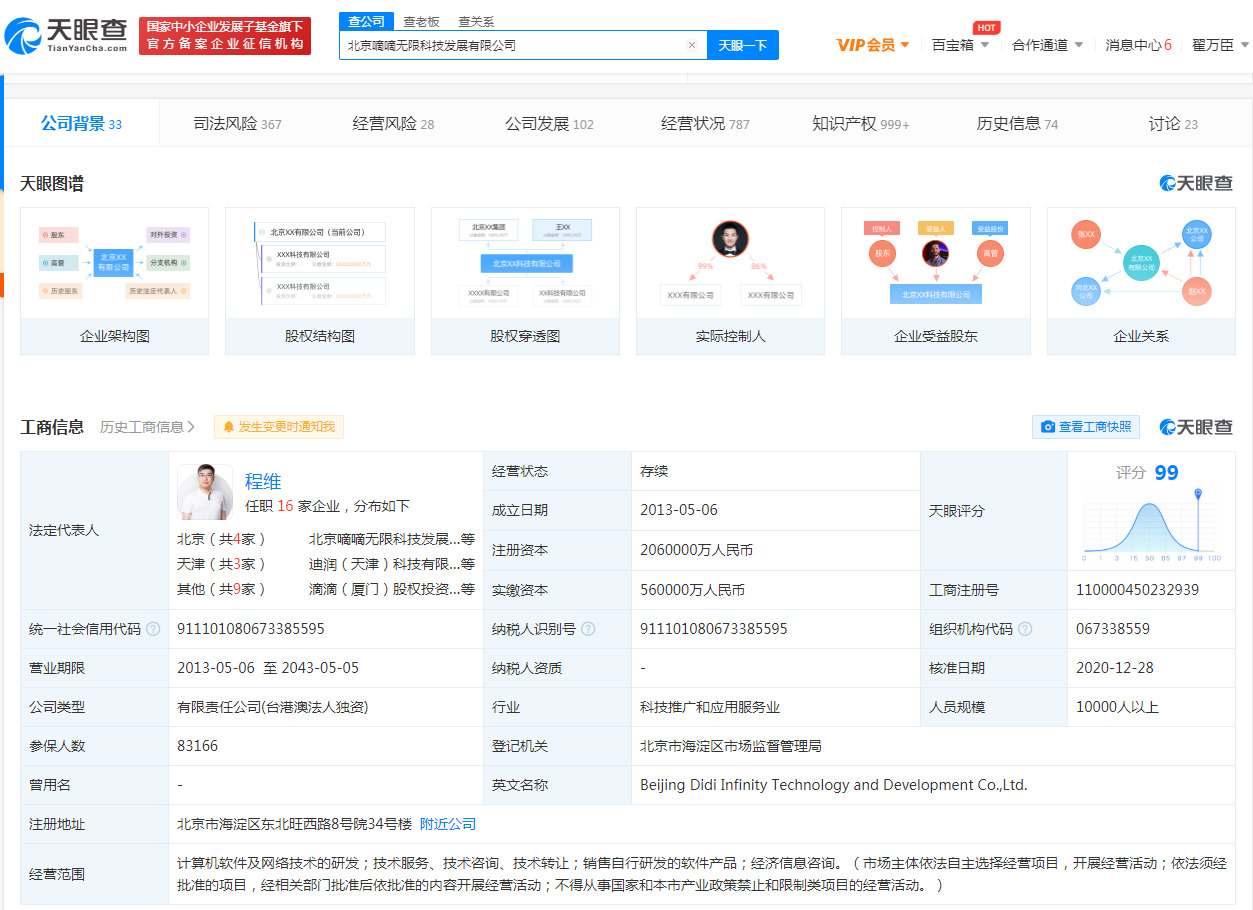Click 其他（共9家）location entry

point(222,589)
